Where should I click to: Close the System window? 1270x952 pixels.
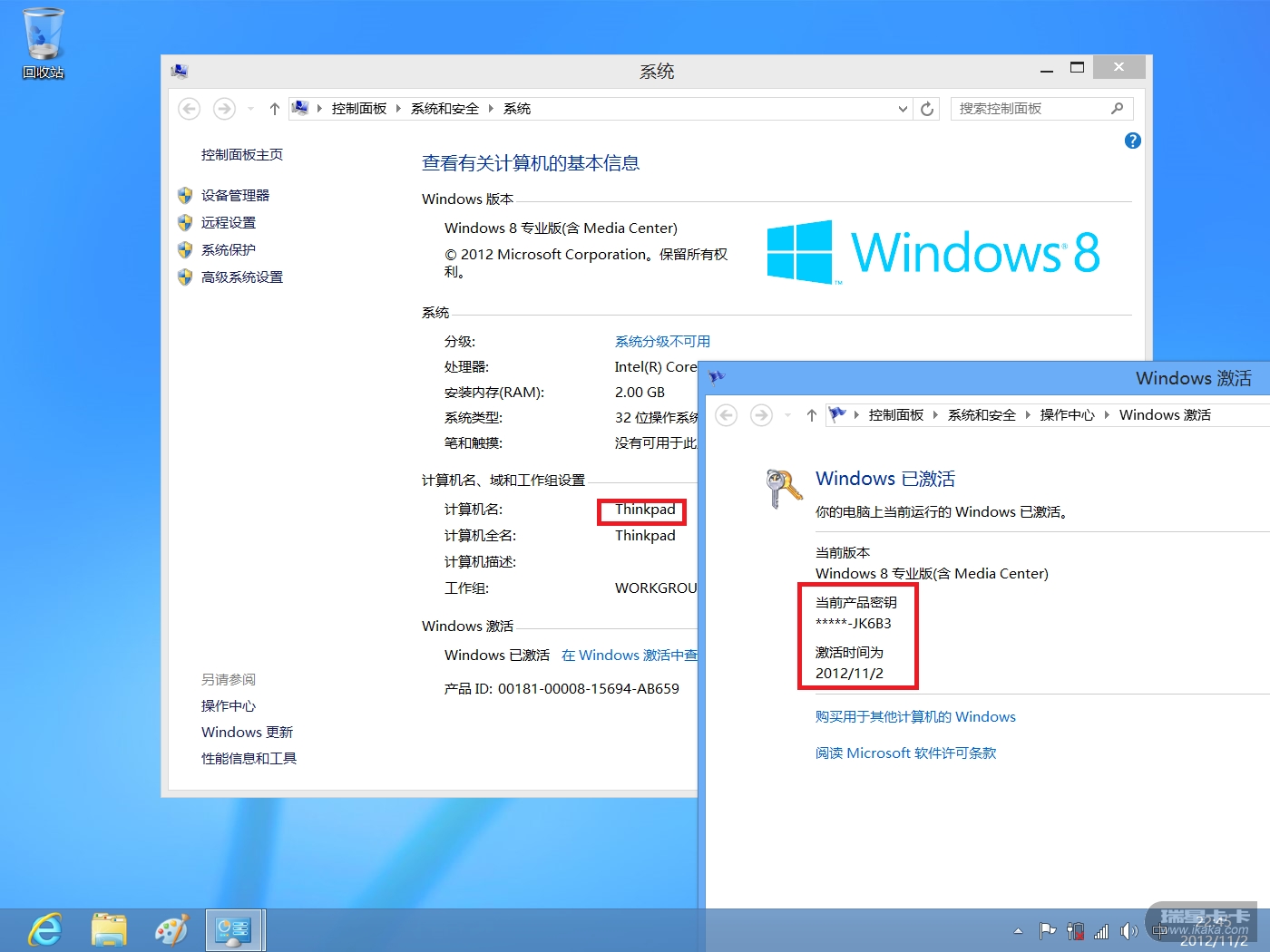1119,67
